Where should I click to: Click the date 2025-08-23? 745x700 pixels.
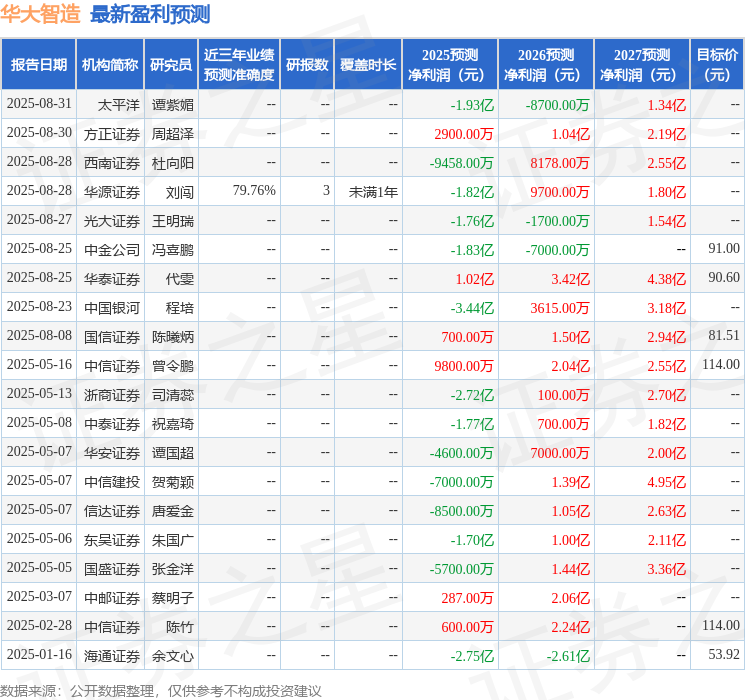pyautogui.click(x=39, y=306)
